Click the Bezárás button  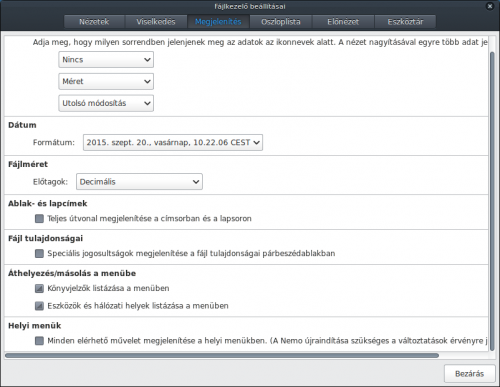(469, 374)
